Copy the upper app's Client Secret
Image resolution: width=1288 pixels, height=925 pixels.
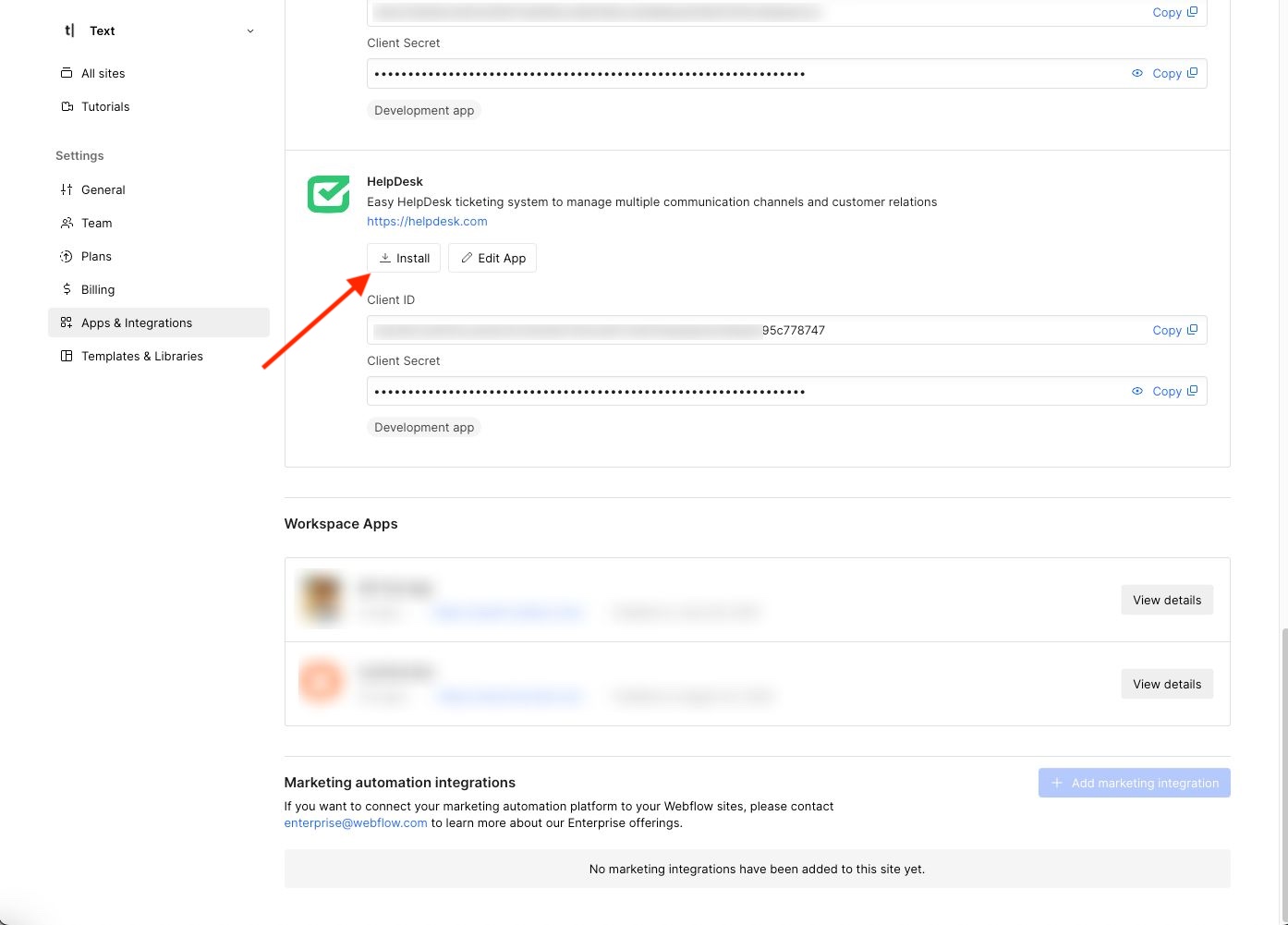1174,73
